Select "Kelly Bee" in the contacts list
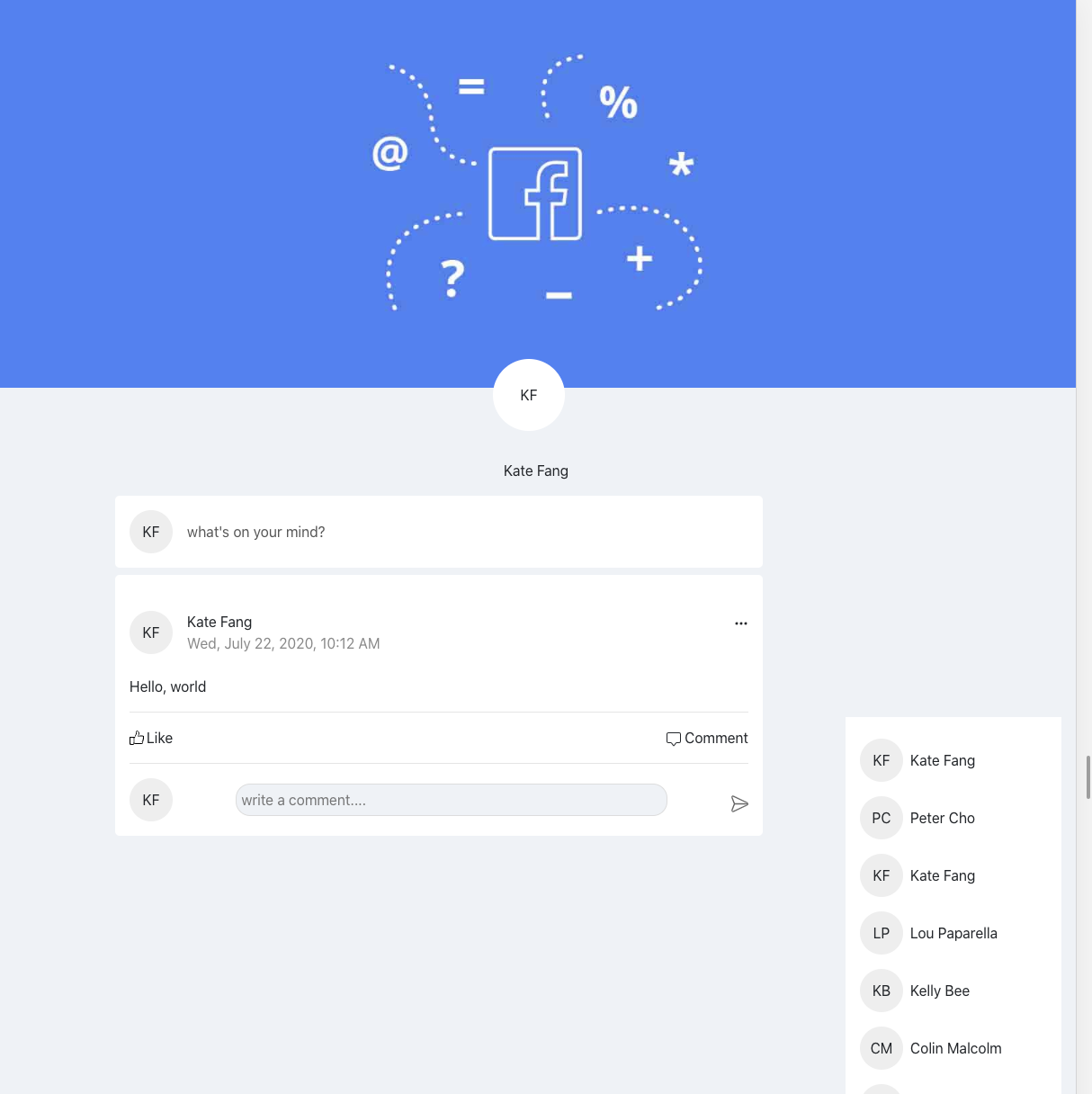 940,991
